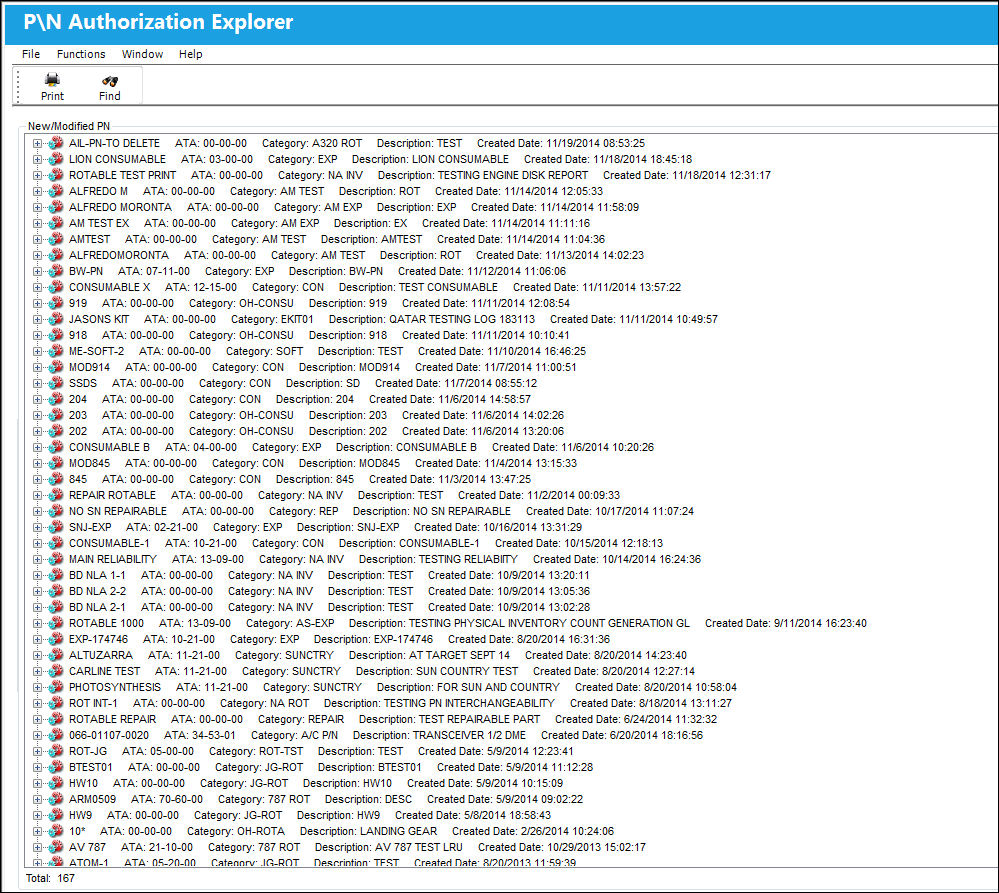Viewport: 999px width, 893px height.
Task: Click the part icon beside MAIN RELIABILITY
Action: (x=56, y=559)
